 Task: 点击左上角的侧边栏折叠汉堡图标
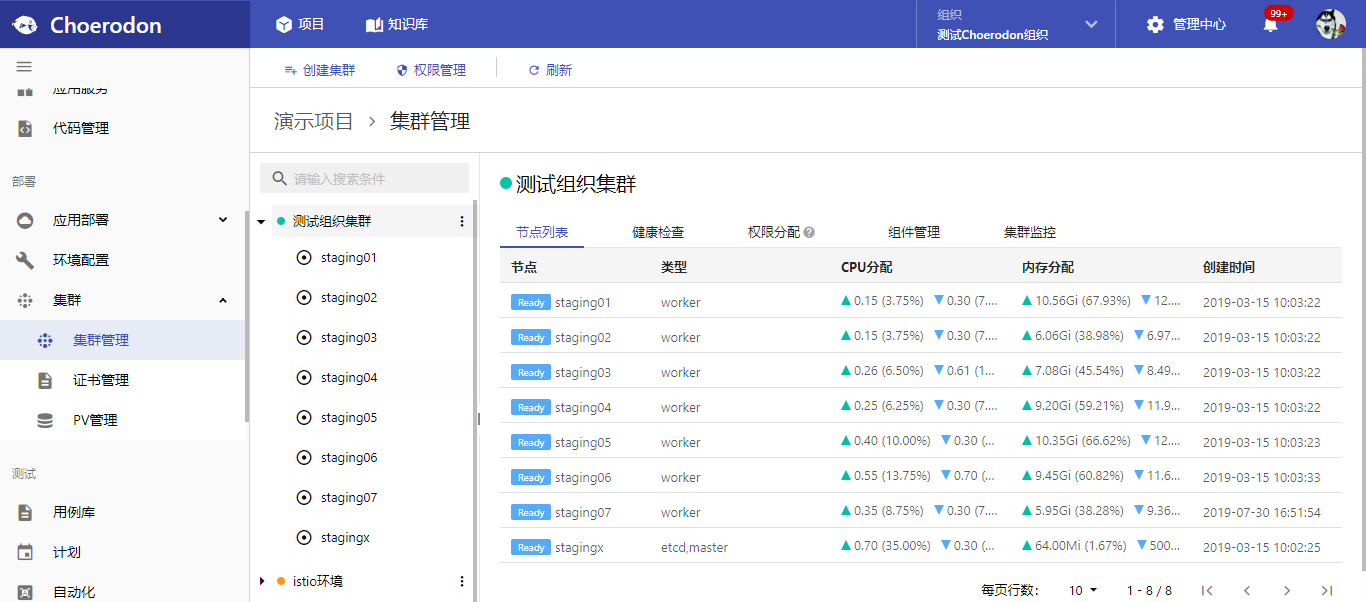pyautogui.click(x=24, y=68)
